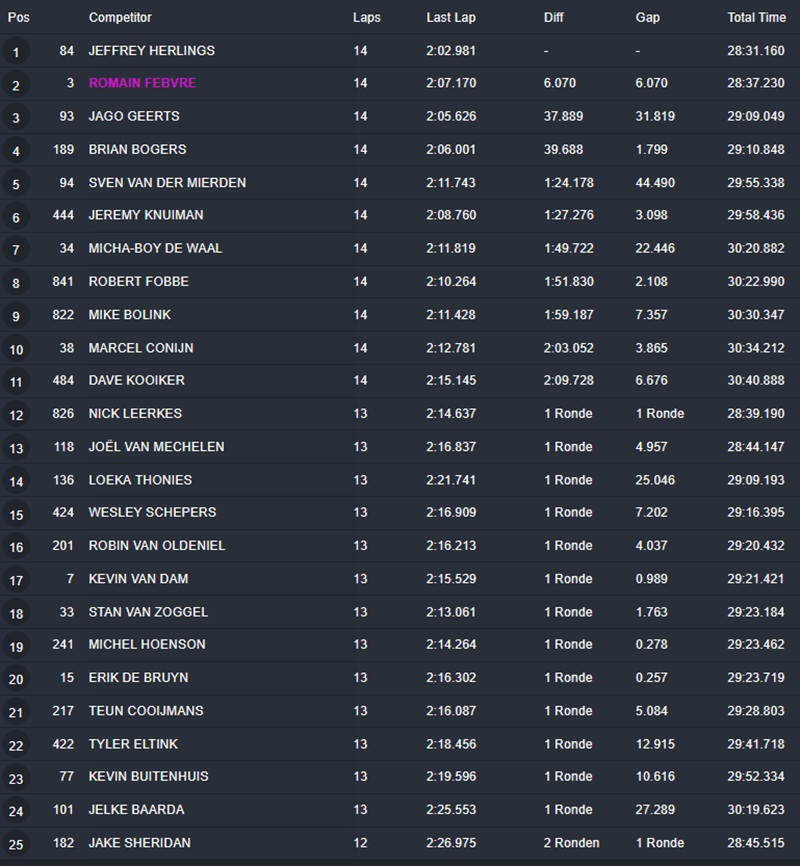800x866 pixels.
Task: Select the position 21 circle badge
Action: tap(16, 712)
